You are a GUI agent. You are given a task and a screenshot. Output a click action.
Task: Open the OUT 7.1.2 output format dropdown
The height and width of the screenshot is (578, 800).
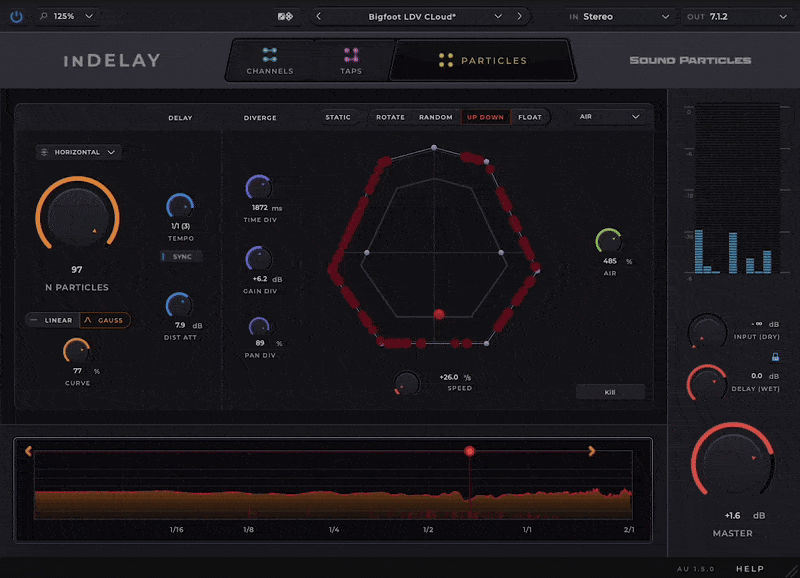(737, 17)
